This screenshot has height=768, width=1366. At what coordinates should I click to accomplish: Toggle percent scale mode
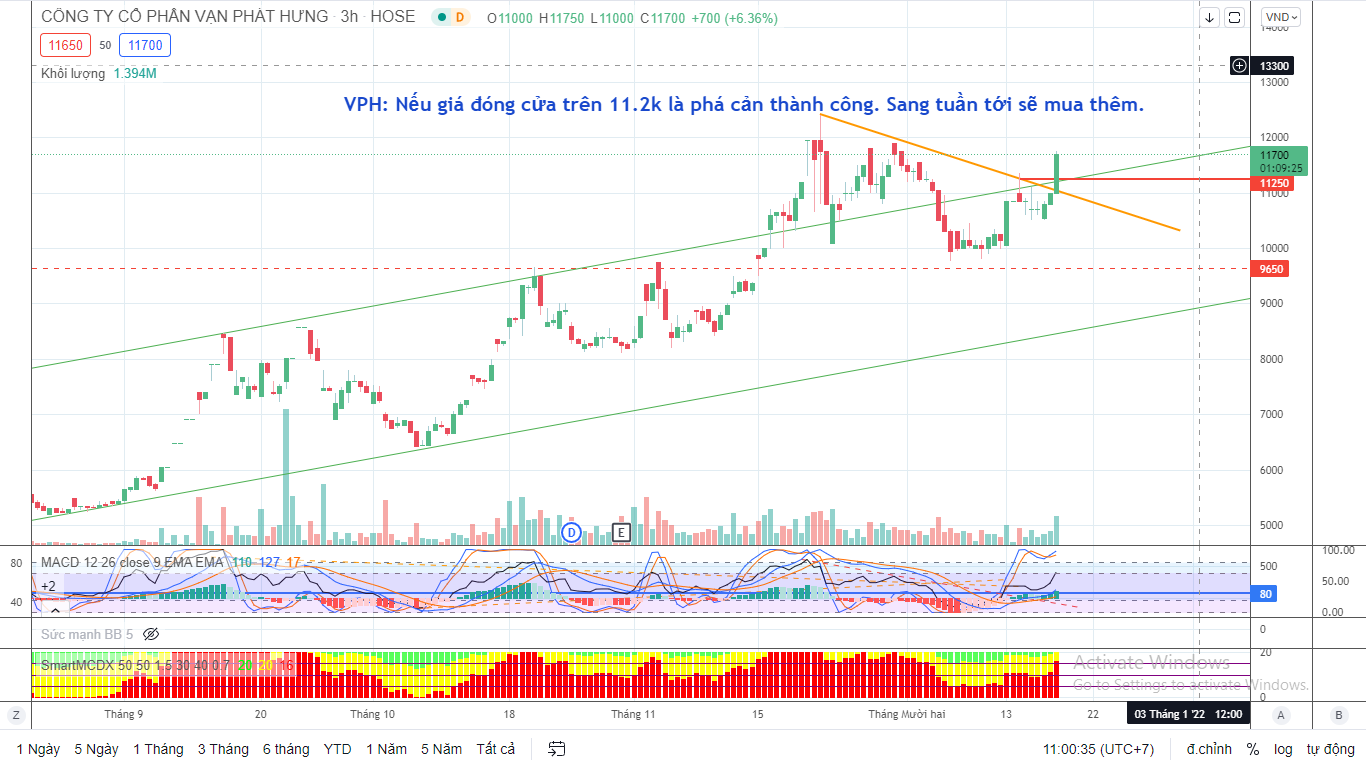(1253, 749)
